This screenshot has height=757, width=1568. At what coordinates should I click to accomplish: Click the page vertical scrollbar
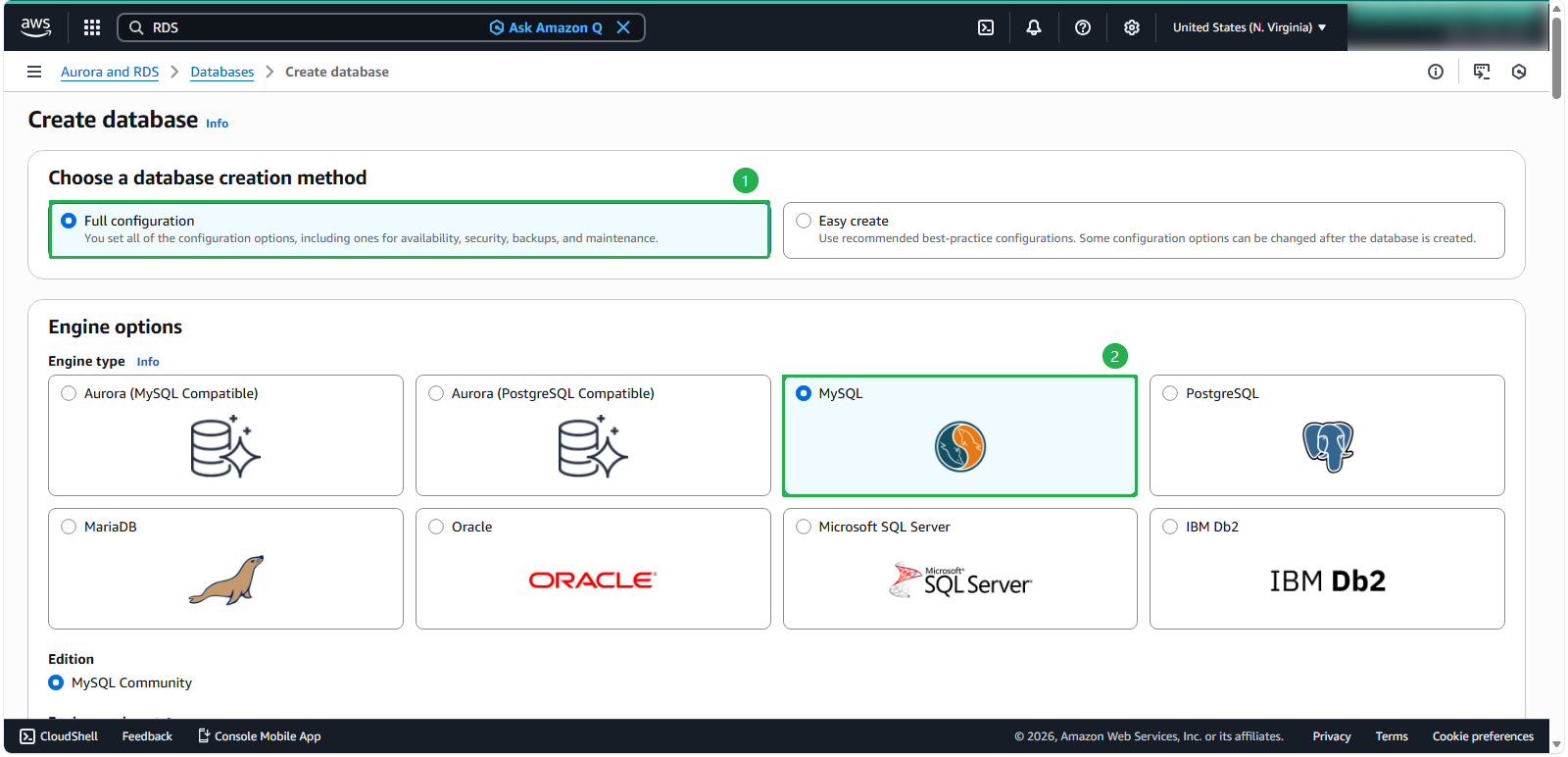1557,59
